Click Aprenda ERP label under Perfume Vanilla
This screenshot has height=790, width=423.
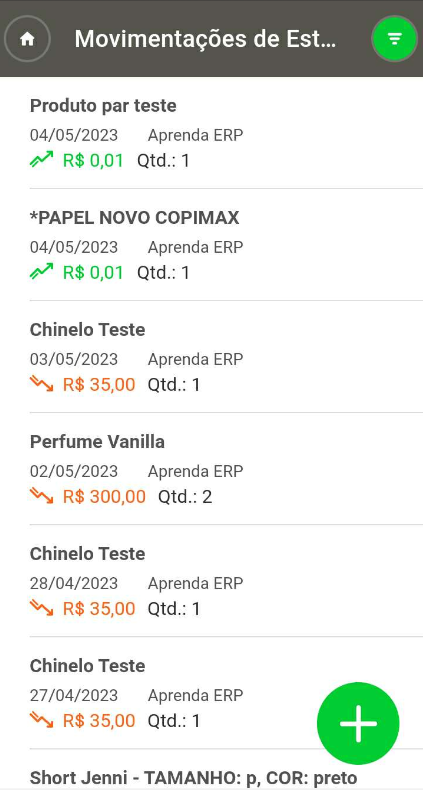[x=195, y=472]
